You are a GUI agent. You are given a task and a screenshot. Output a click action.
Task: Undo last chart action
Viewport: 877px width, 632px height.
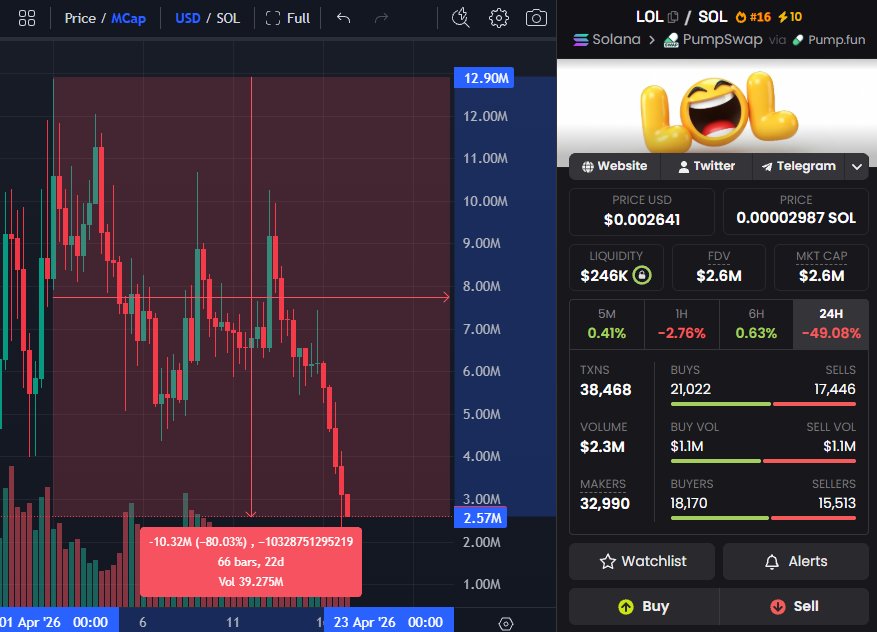click(x=343, y=18)
